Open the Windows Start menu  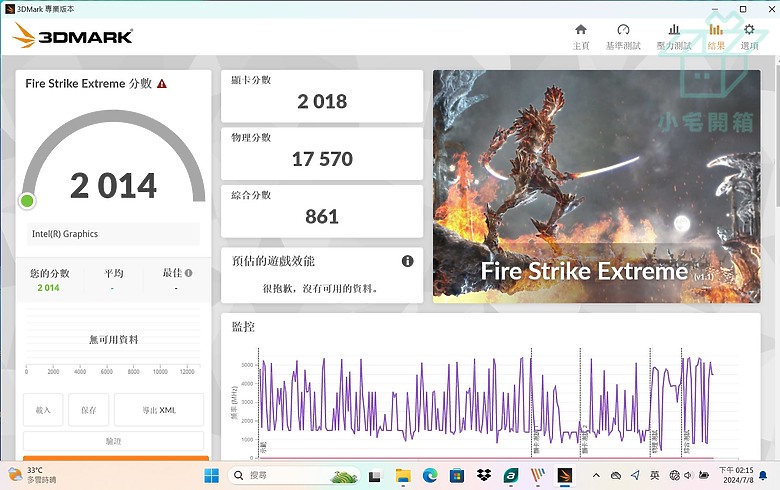[x=211, y=476]
